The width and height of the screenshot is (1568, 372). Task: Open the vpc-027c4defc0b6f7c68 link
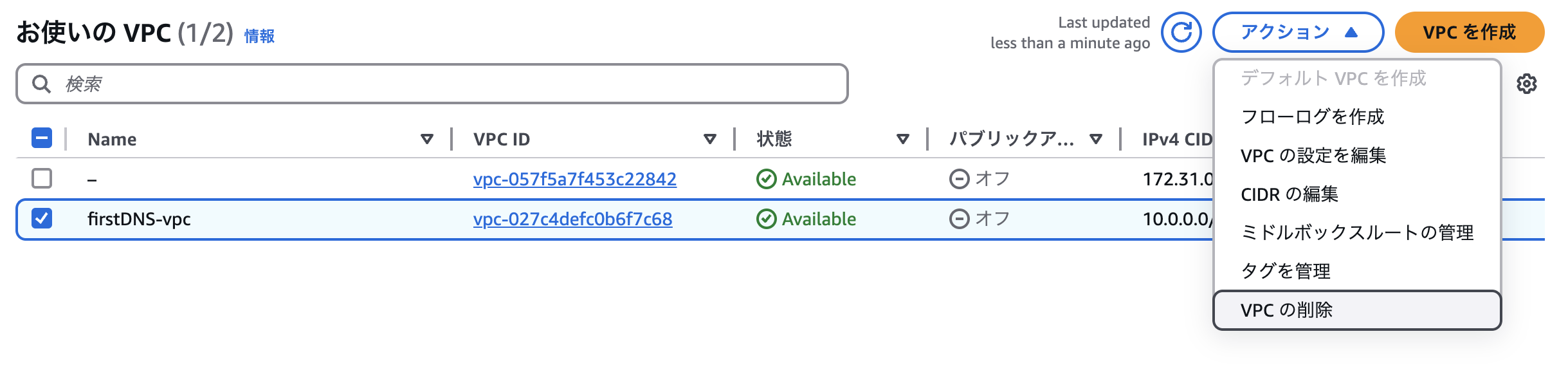pos(572,219)
